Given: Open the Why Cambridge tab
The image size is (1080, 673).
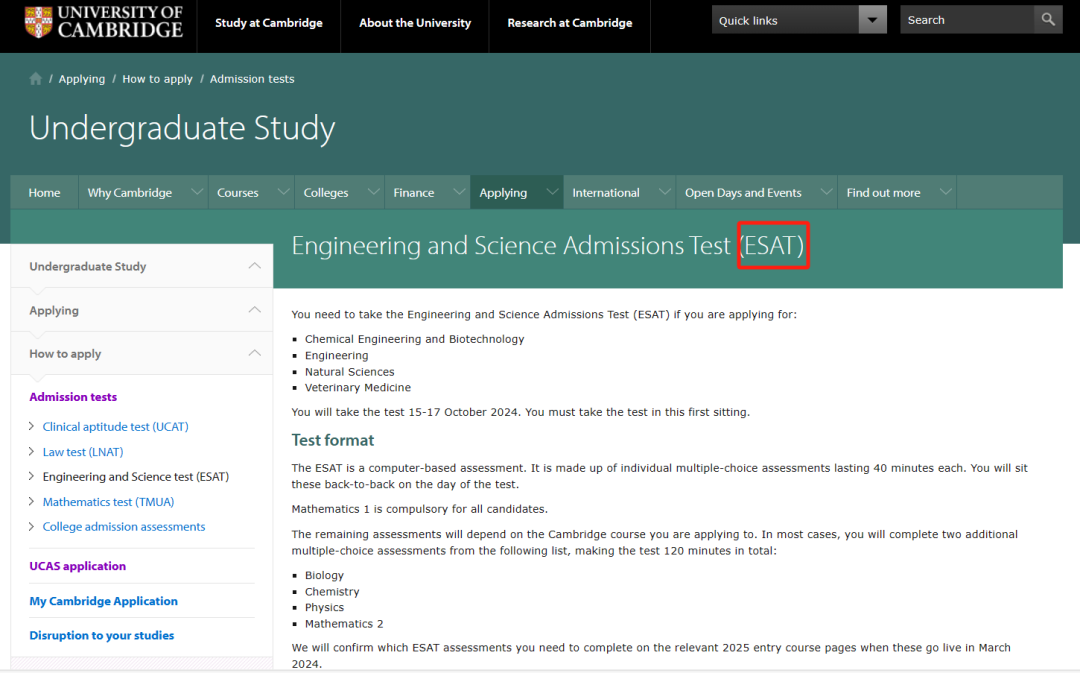Looking at the screenshot, I should (x=129, y=193).
